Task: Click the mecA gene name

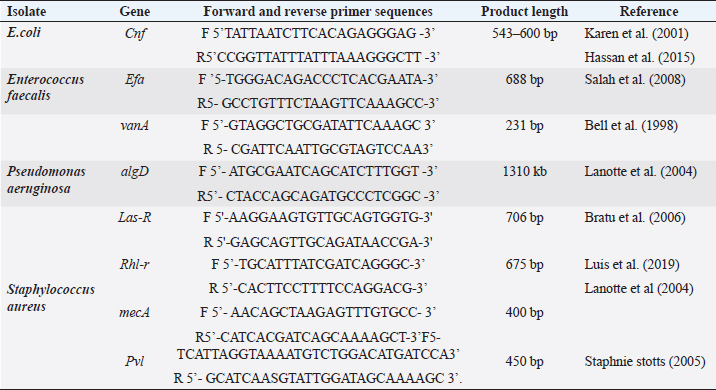Action: (135, 312)
